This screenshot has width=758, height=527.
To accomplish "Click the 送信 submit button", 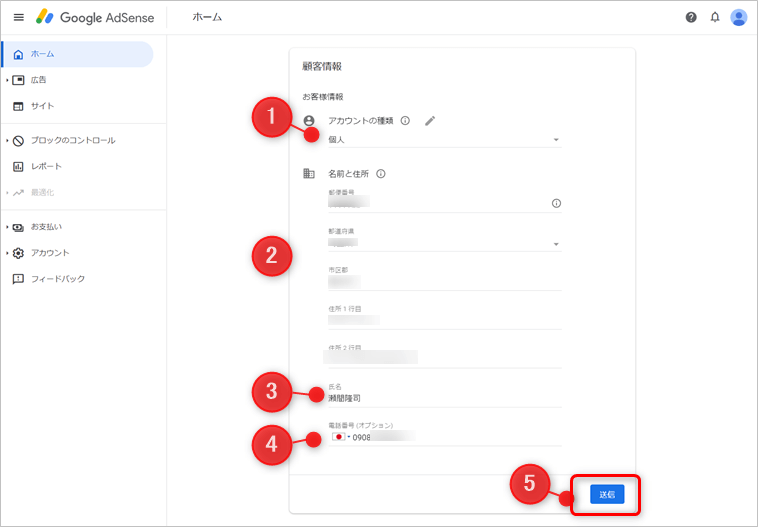I will (x=607, y=495).
